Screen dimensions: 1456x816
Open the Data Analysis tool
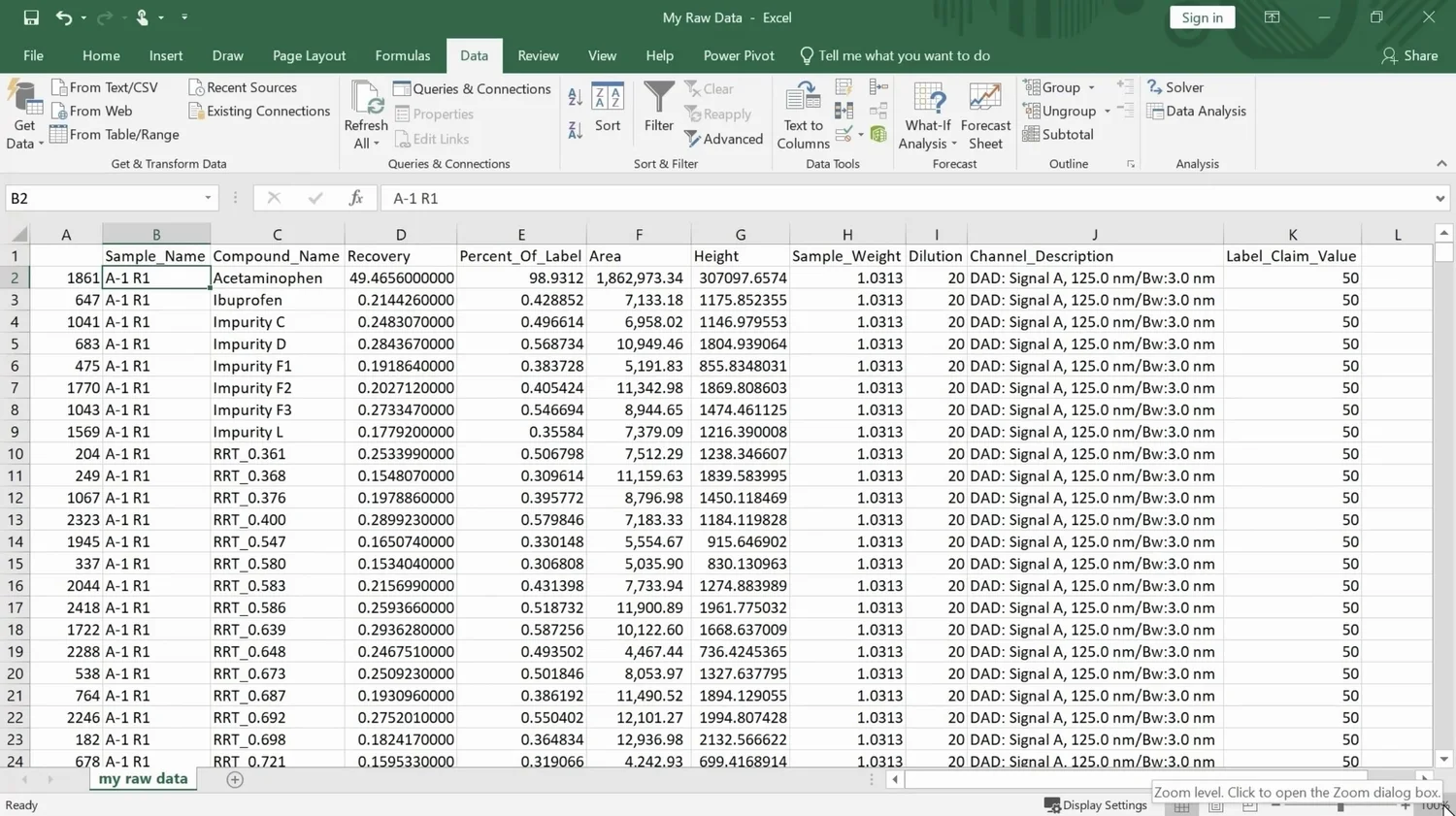1197,111
